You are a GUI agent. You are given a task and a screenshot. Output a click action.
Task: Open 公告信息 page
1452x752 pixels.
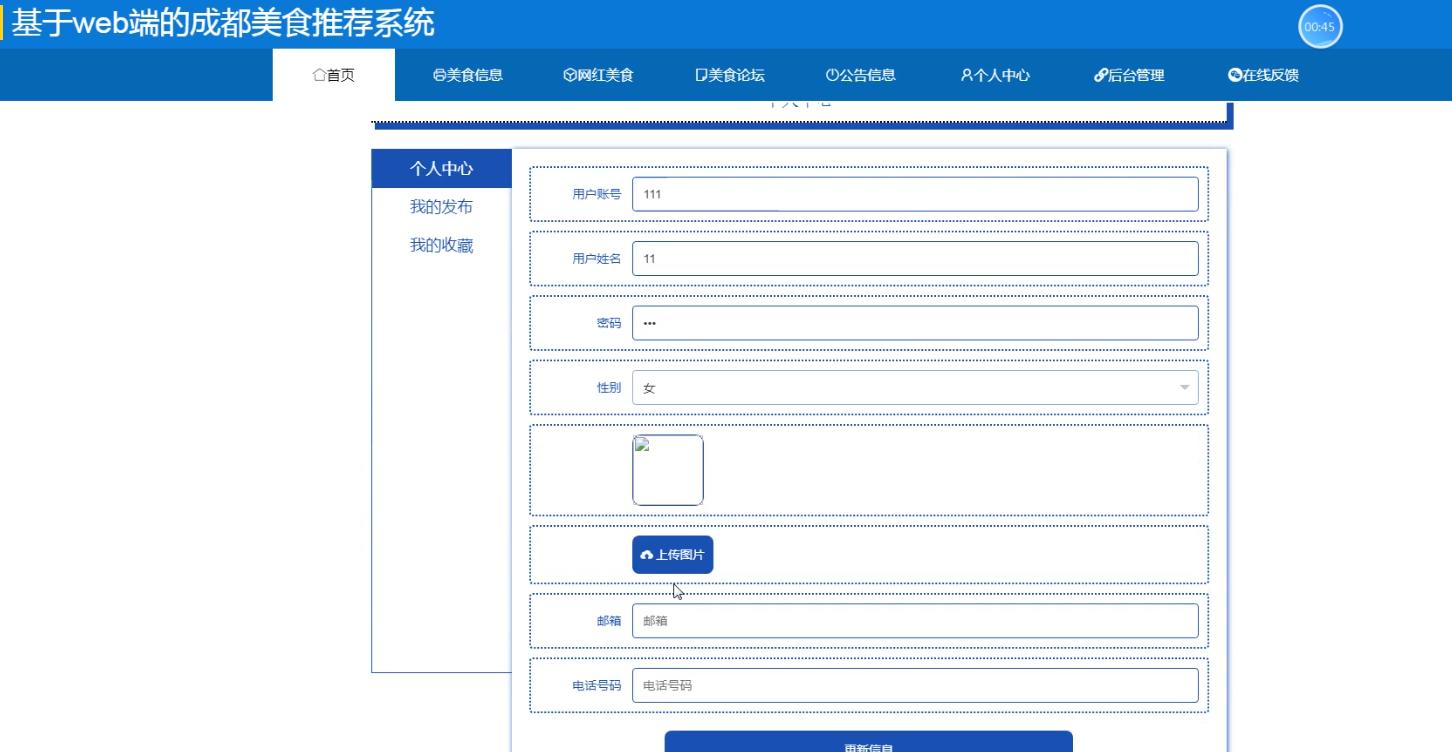[860, 75]
